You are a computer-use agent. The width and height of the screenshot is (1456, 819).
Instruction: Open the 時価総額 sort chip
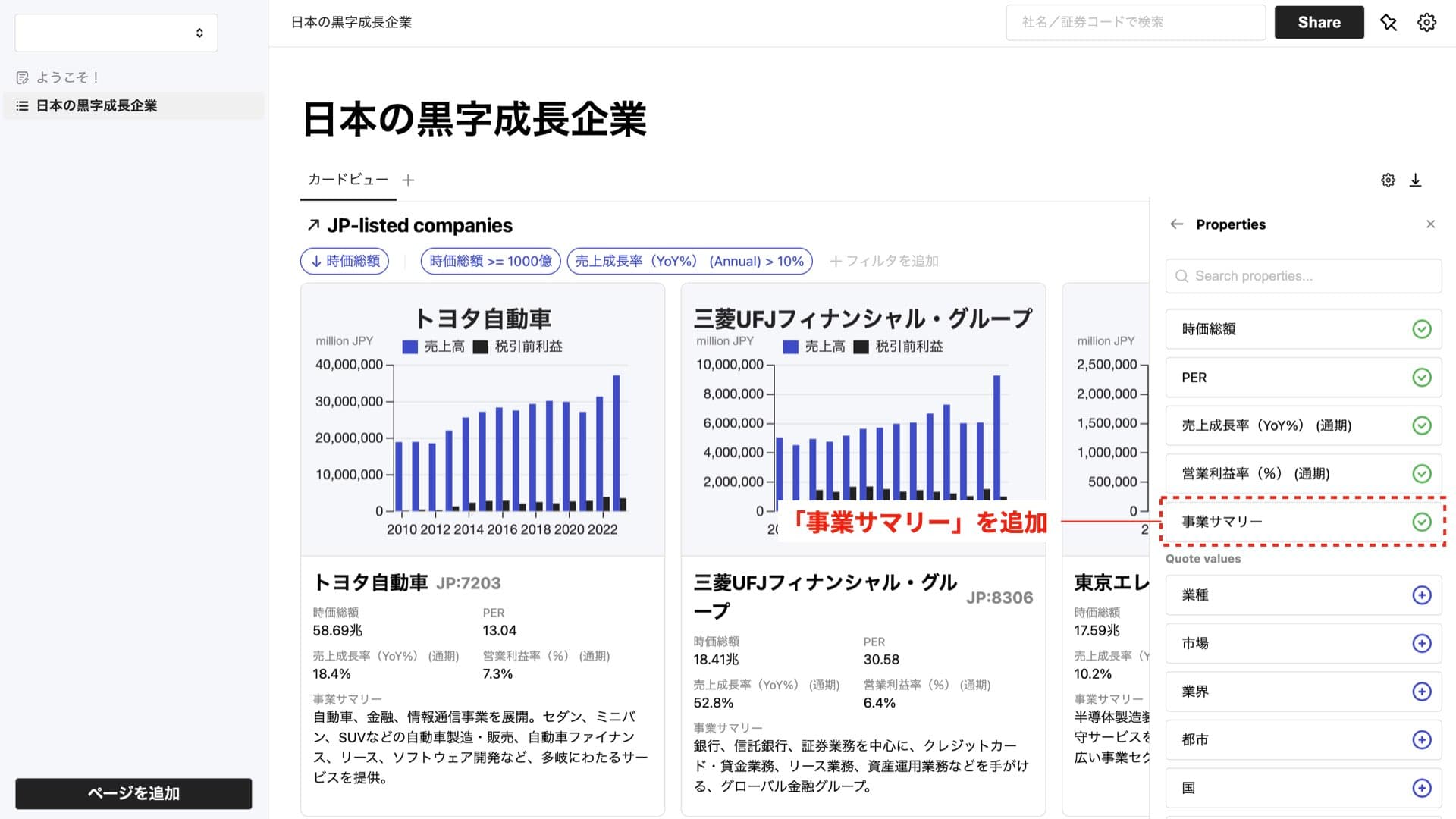345,261
